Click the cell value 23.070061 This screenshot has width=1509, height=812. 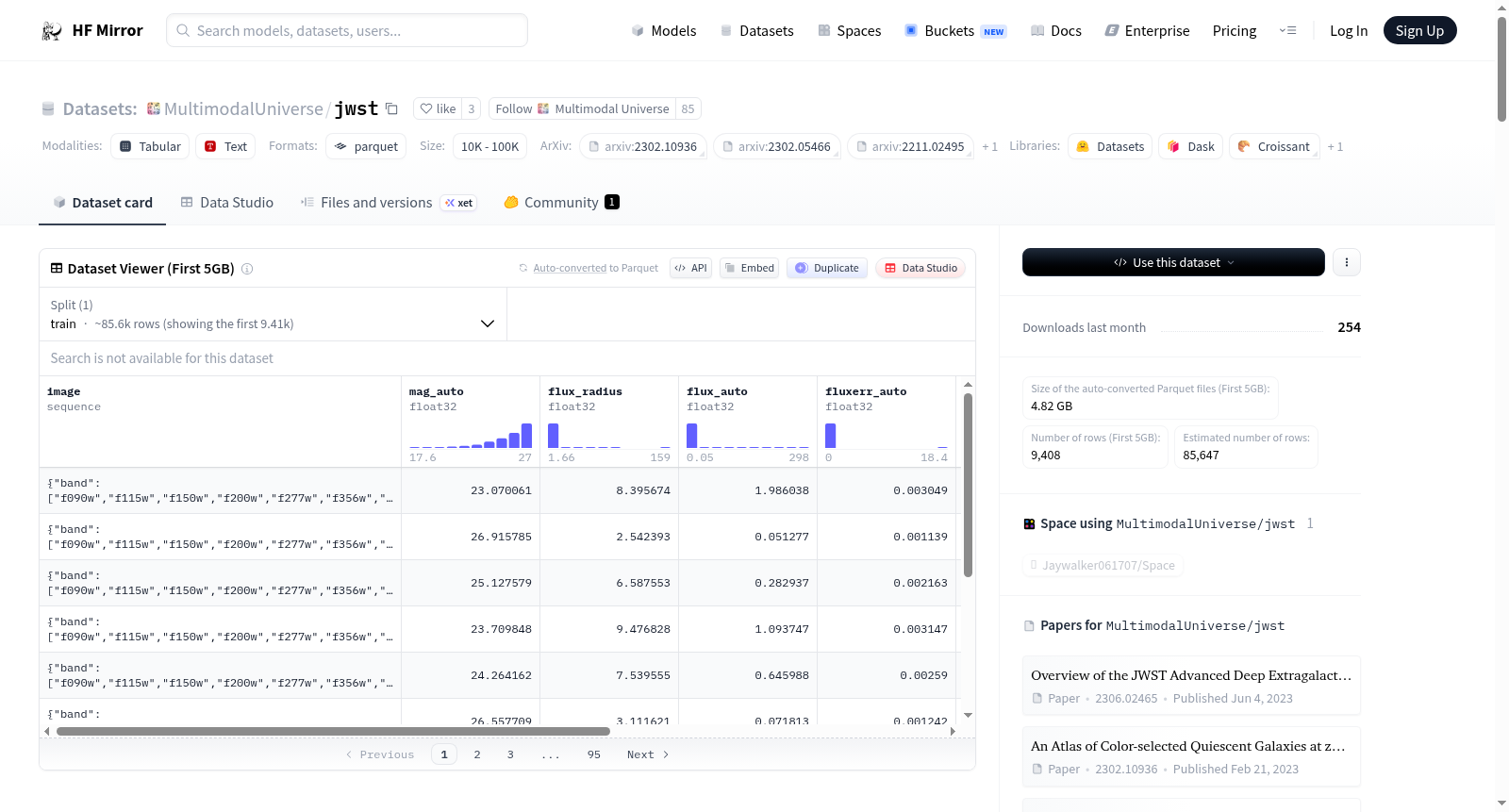[501, 490]
